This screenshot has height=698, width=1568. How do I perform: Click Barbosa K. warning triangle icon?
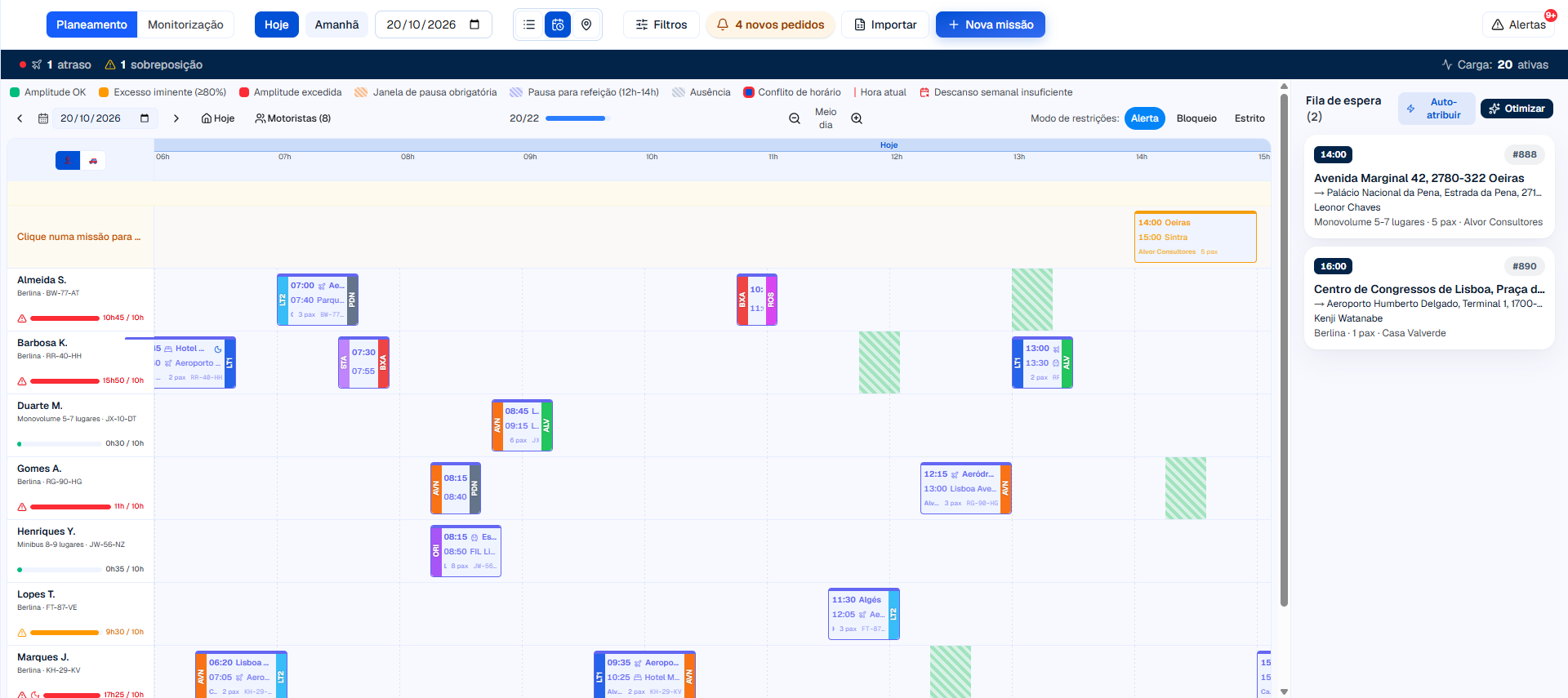coord(22,381)
